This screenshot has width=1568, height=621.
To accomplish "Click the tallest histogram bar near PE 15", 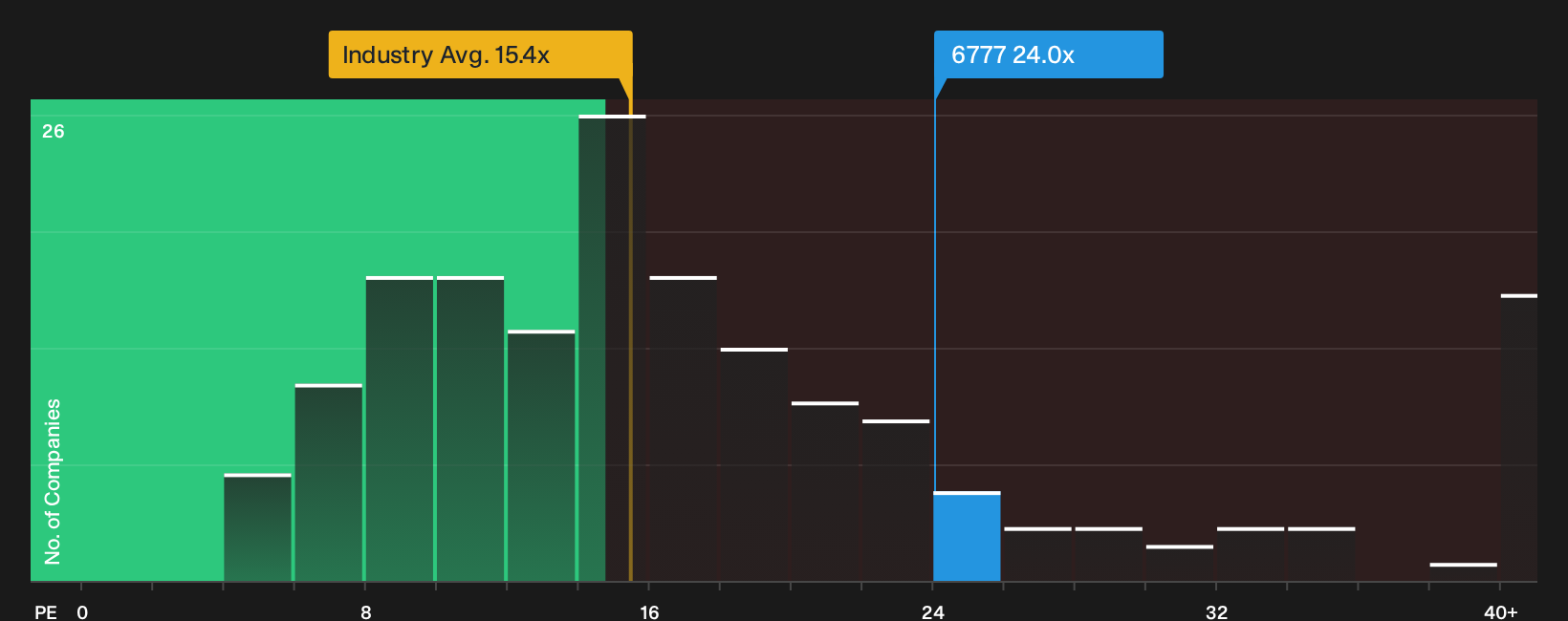I will [612, 349].
